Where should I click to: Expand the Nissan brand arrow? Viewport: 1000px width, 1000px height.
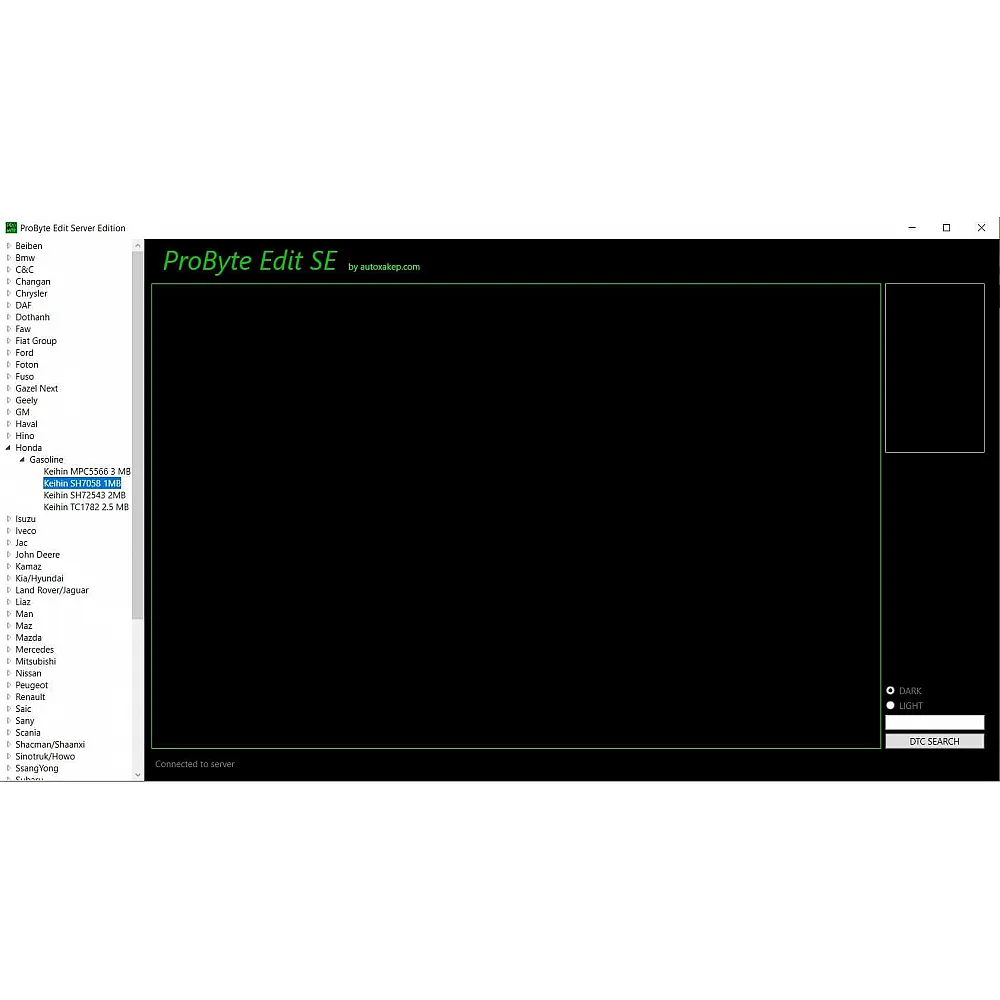[x=9, y=674]
